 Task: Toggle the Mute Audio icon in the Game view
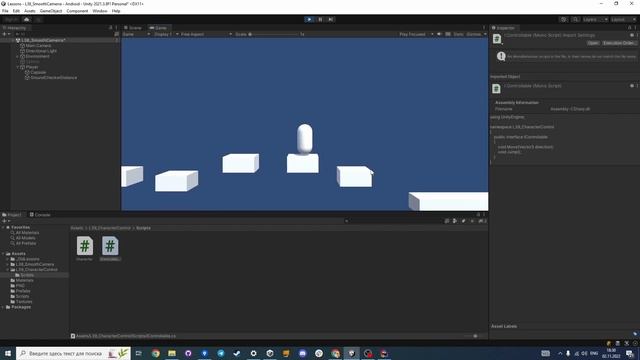click(440, 34)
